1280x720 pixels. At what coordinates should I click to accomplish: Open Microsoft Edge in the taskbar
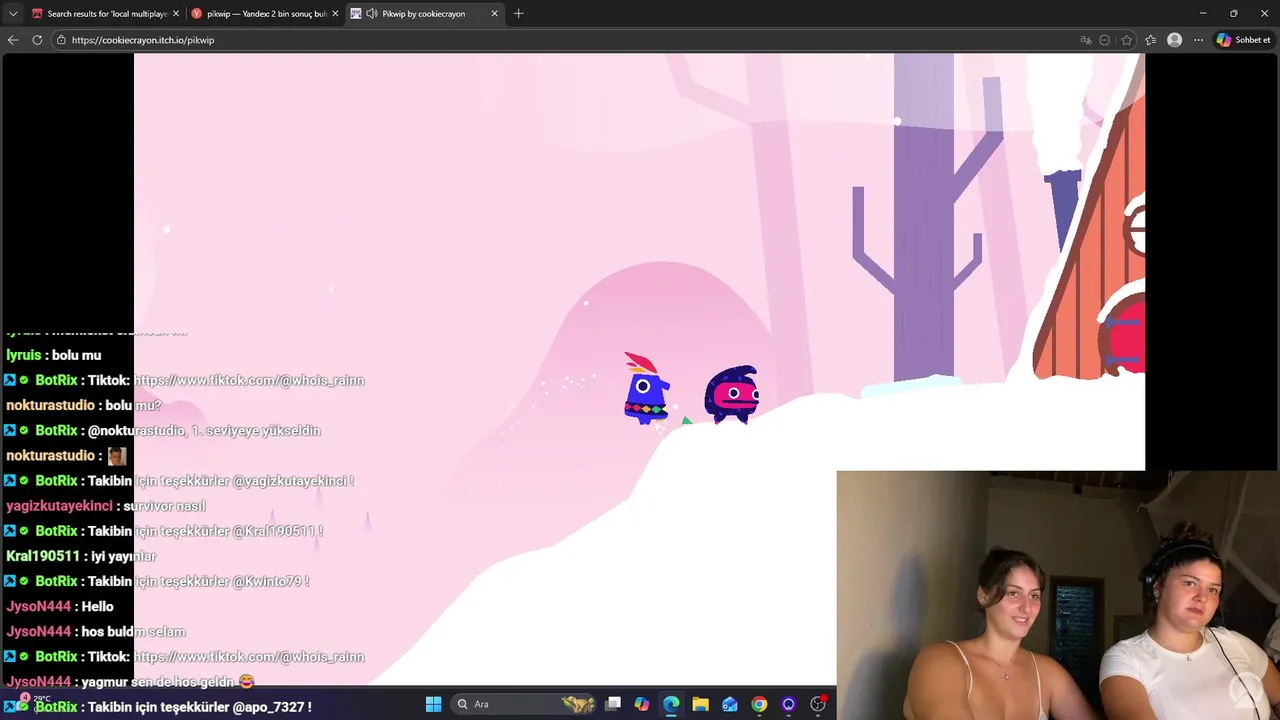point(671,704)
